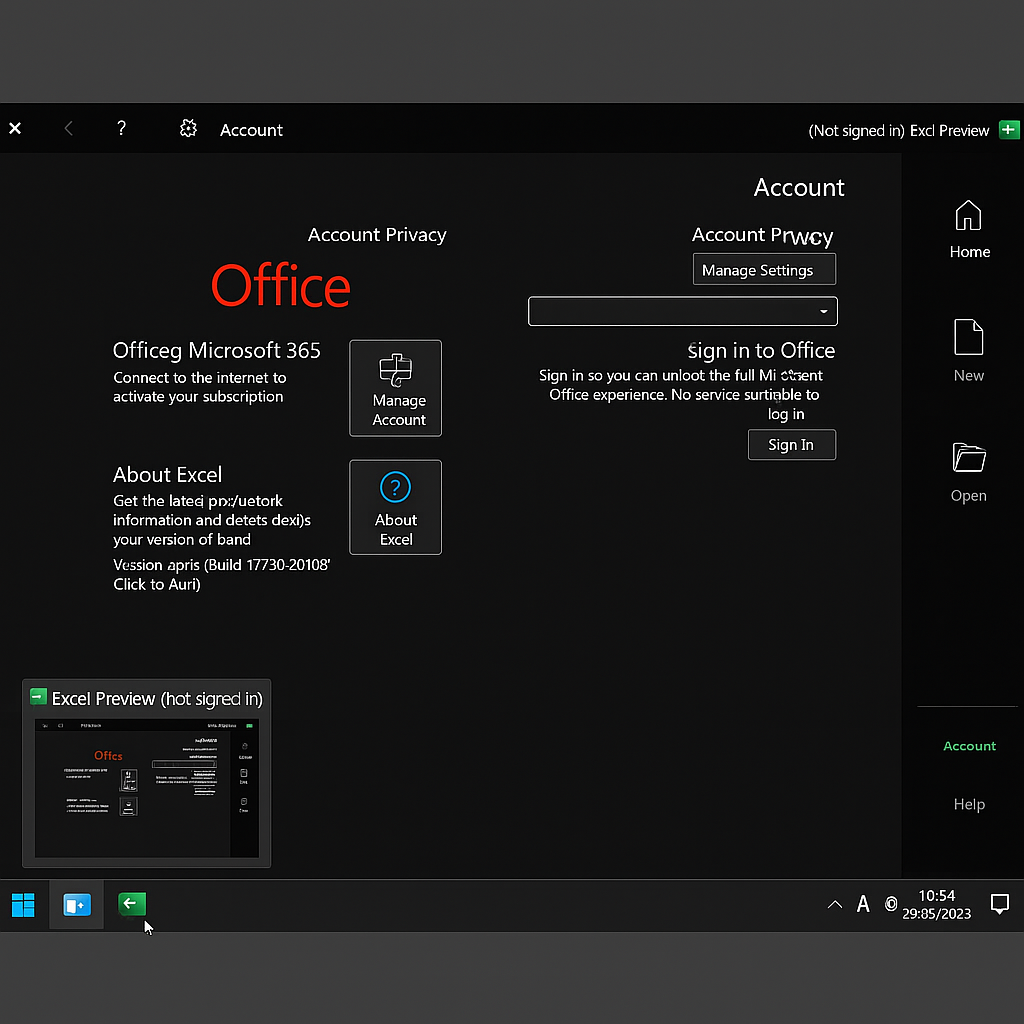This screenshot has width=1024, height=1024.
Task: Click the circular tray icon beside the clock
Action: tap(891, 904)
